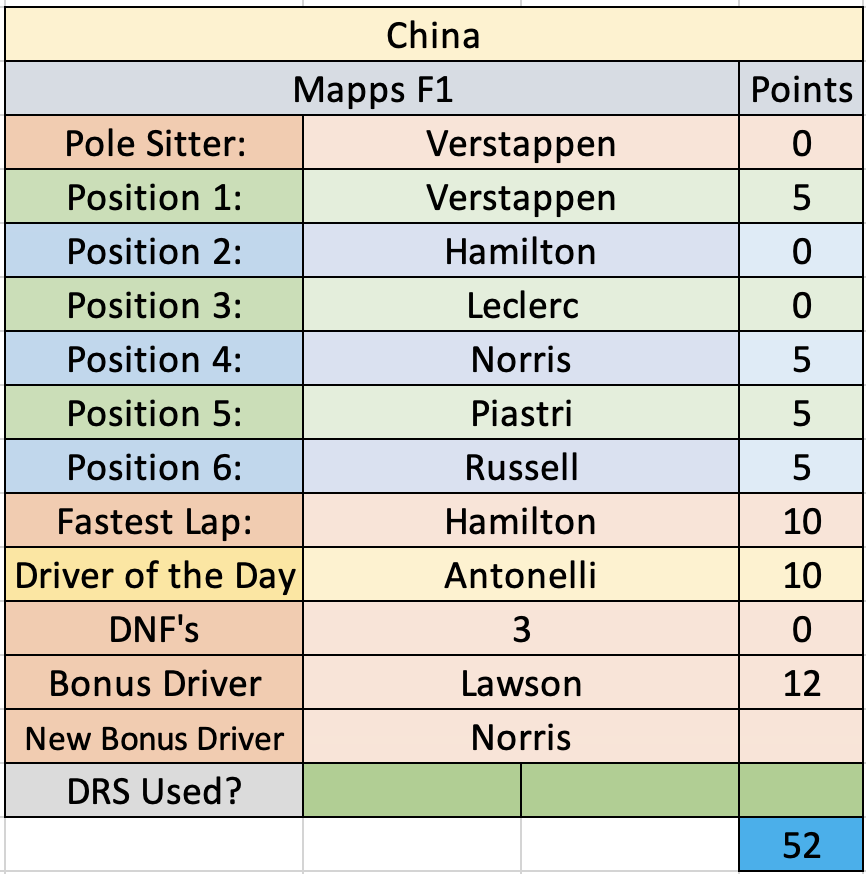
Task: Select the Russell cell
Action: click(521, 467)
